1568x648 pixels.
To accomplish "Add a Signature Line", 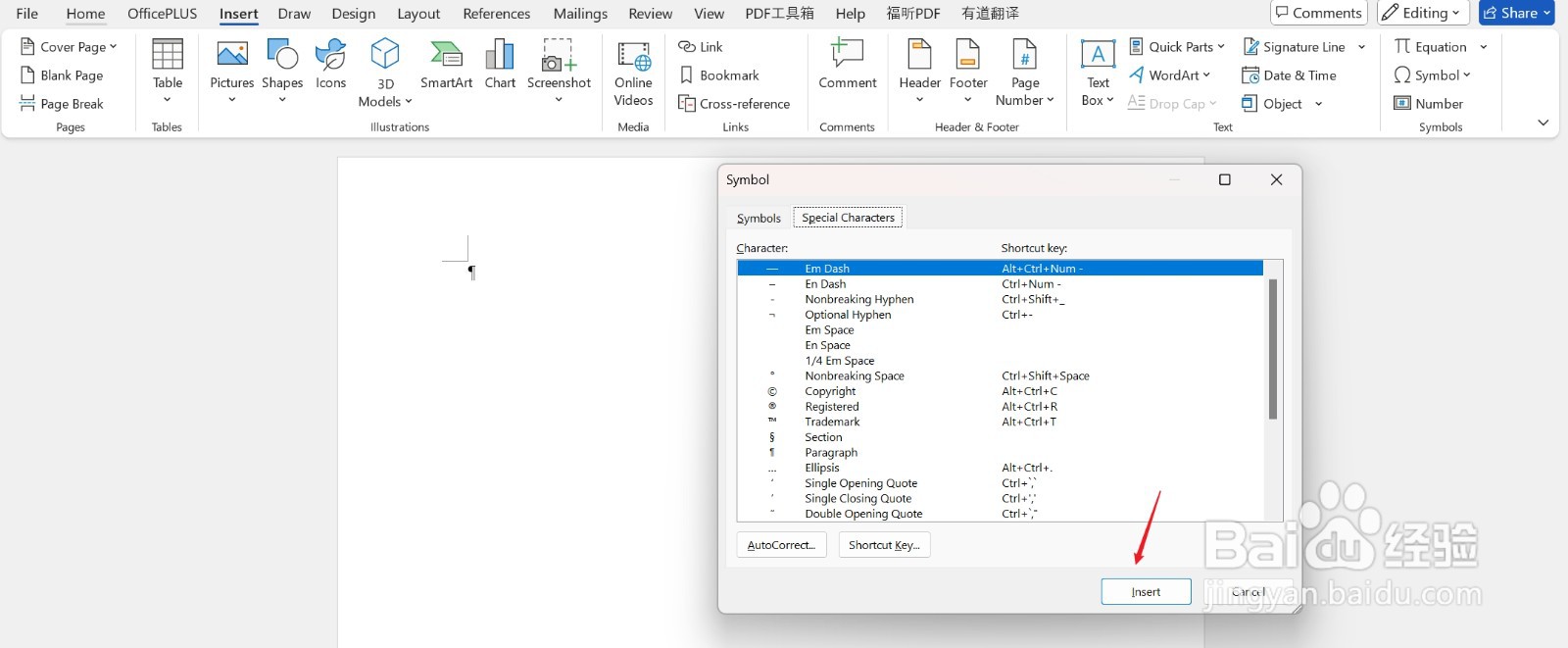I will pos(1295,47).
